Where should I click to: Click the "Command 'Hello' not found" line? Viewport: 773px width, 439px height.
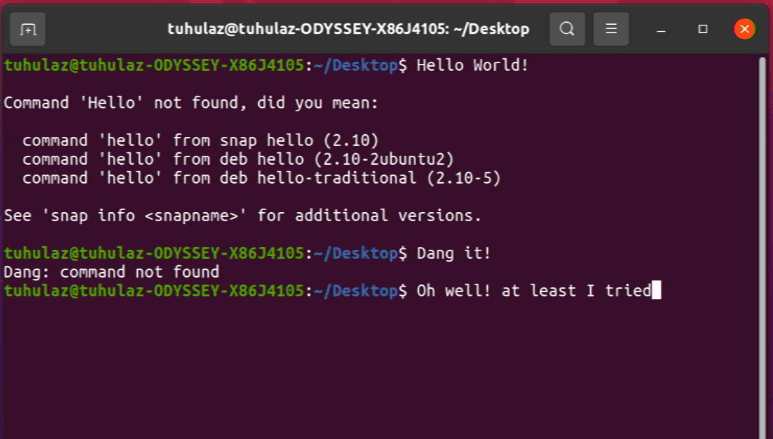(192, 103)
